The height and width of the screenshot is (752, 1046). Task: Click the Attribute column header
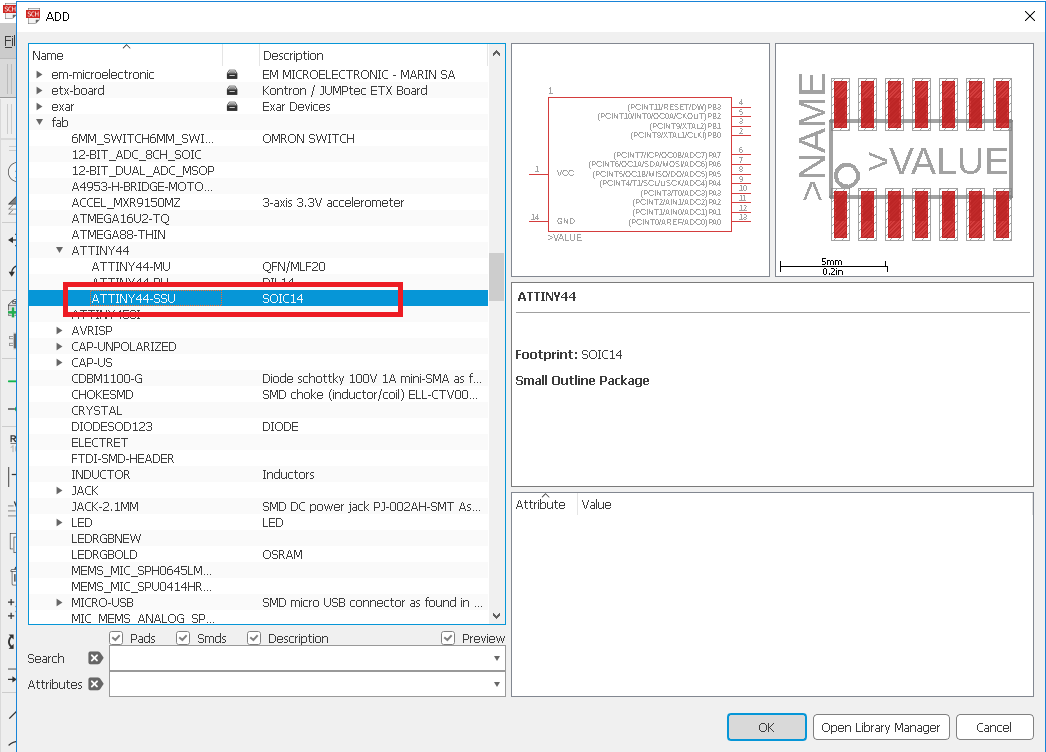click(x=544, y=504)
